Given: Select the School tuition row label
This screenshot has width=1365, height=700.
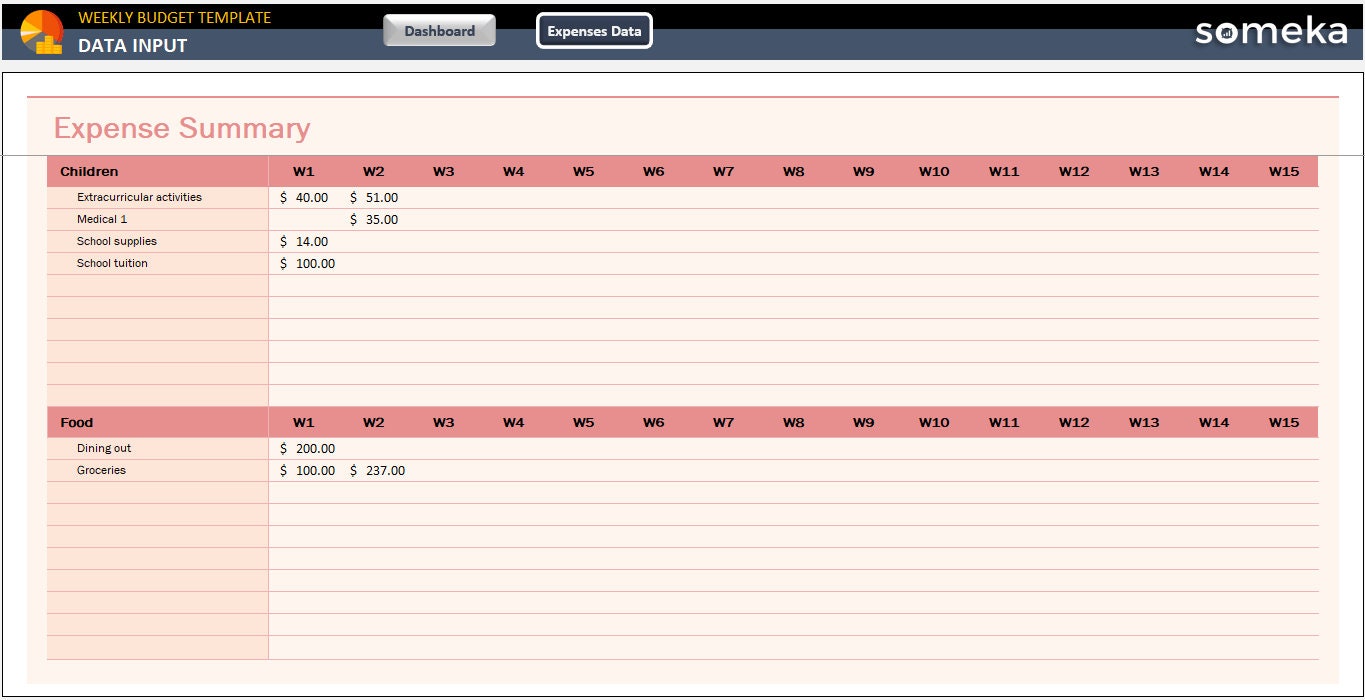Looking at the screenshot, I should pos(112,263).
